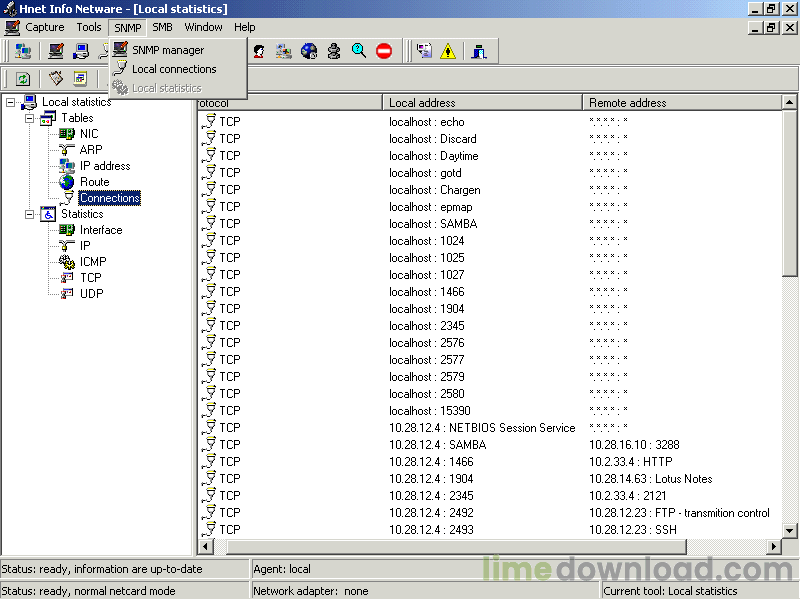
Task: Click the networked computers toolbar icon
Action: (23, 51)
